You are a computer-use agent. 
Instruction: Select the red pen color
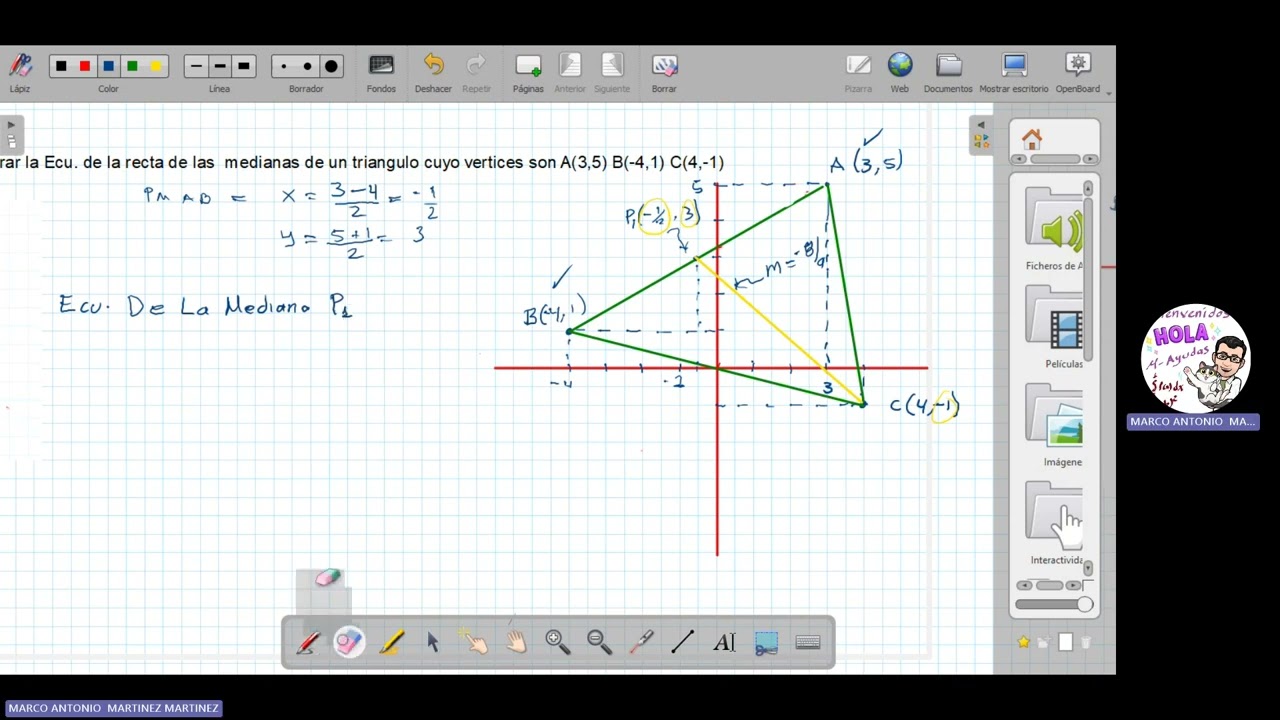pyautogui.click(x=85, y=67)
